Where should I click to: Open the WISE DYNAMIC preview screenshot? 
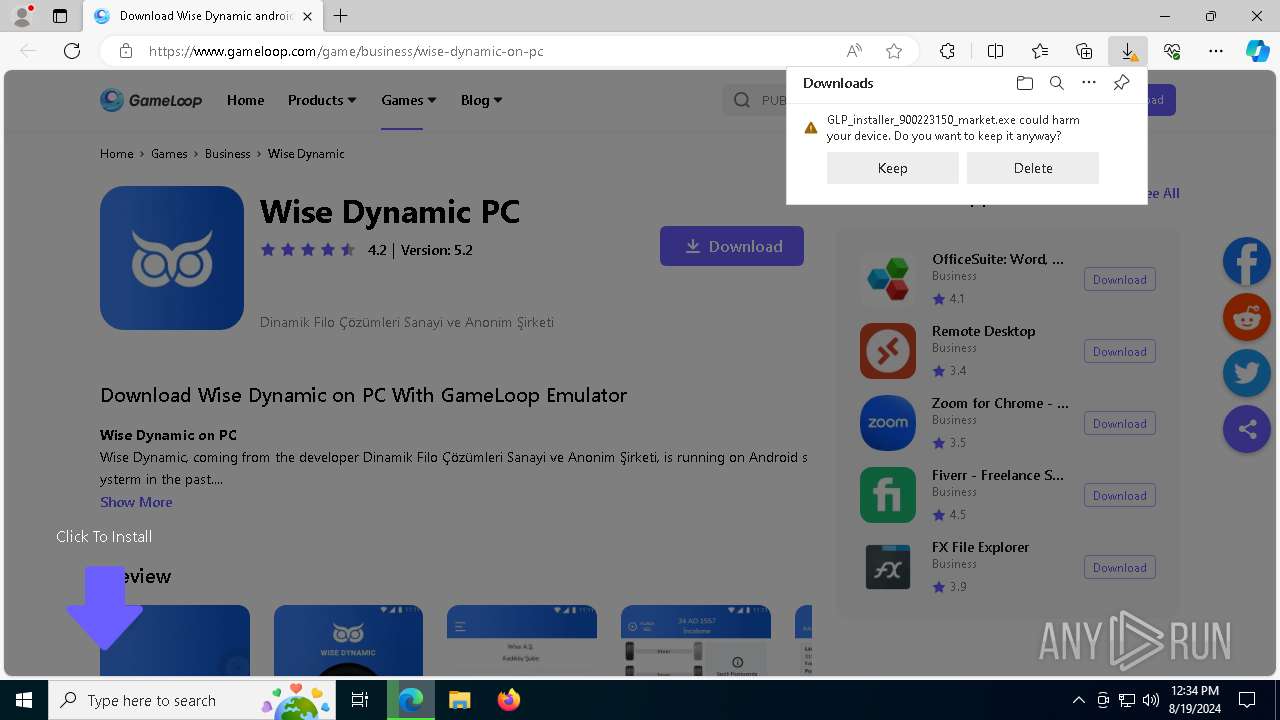click(x=348, y=641)
